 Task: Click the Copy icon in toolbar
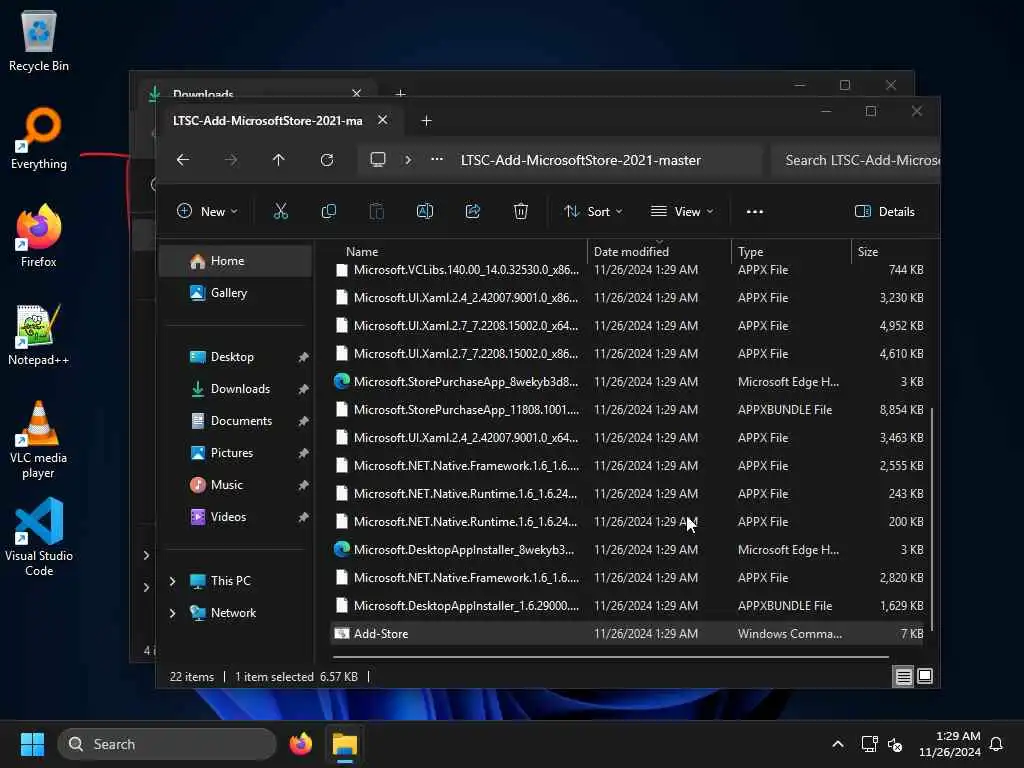coord(328,211)
